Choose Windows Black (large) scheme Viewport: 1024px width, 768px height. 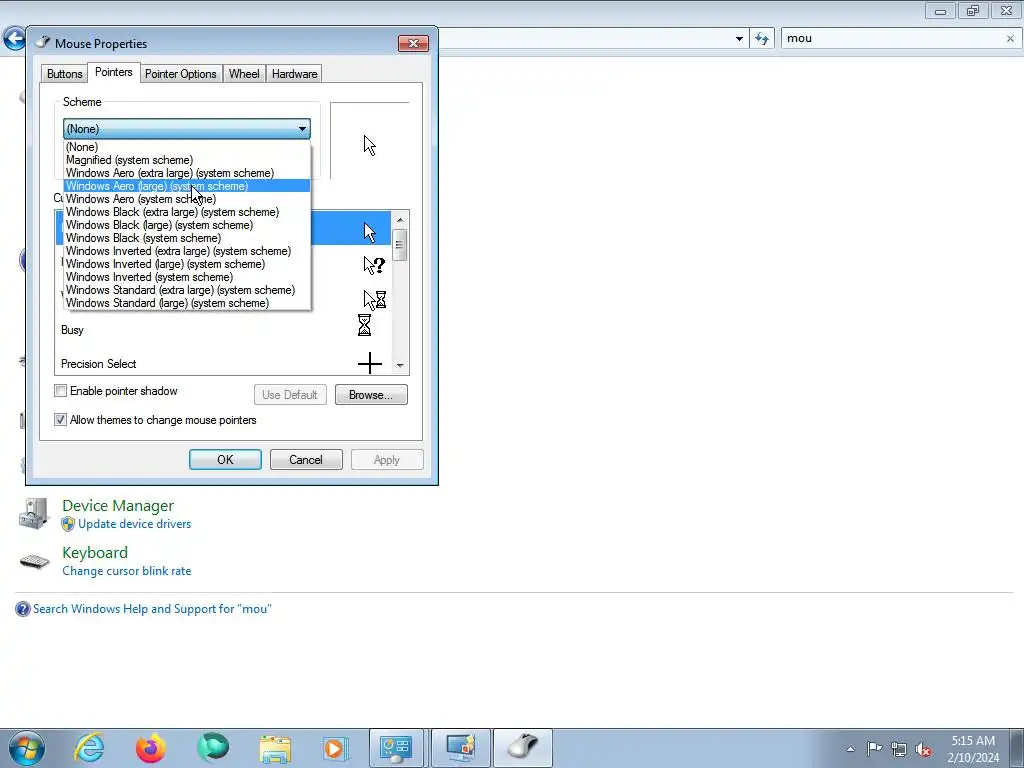[187, 225]
